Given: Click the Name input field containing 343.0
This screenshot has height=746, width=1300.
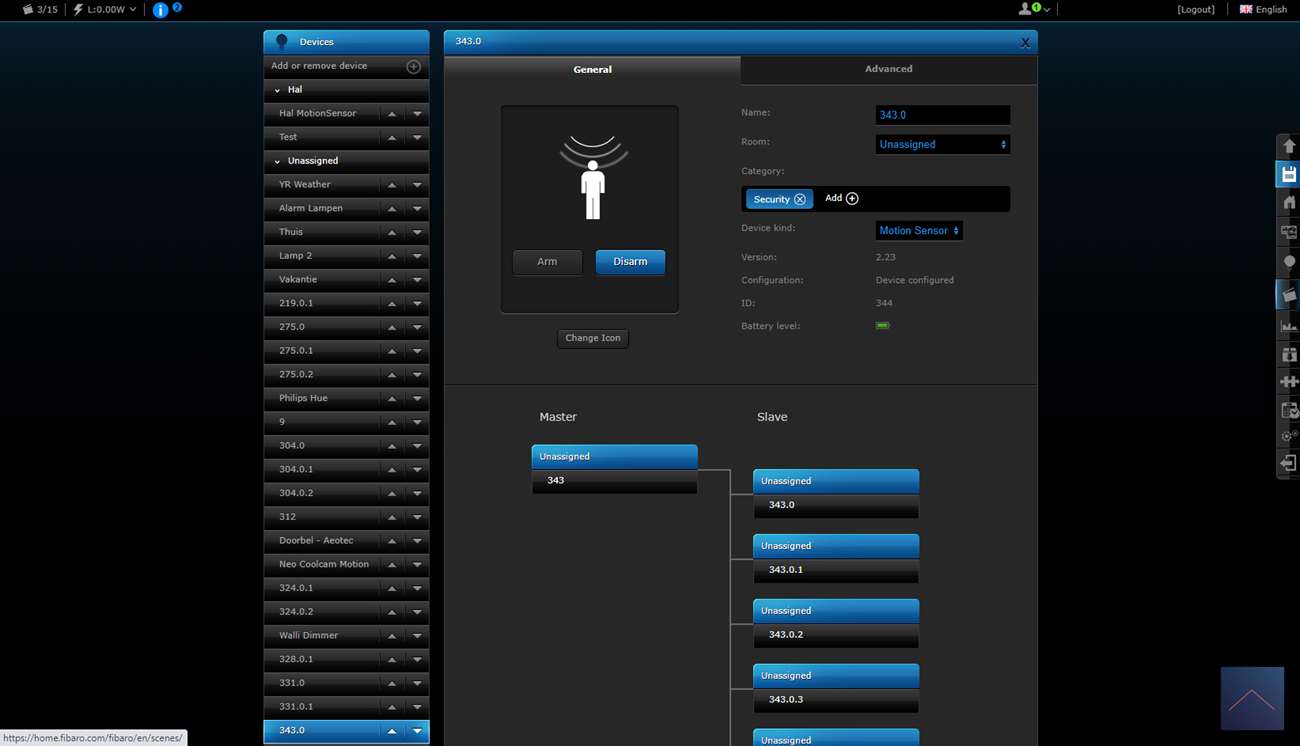Looking at the screenshot, I should (942, 115).
